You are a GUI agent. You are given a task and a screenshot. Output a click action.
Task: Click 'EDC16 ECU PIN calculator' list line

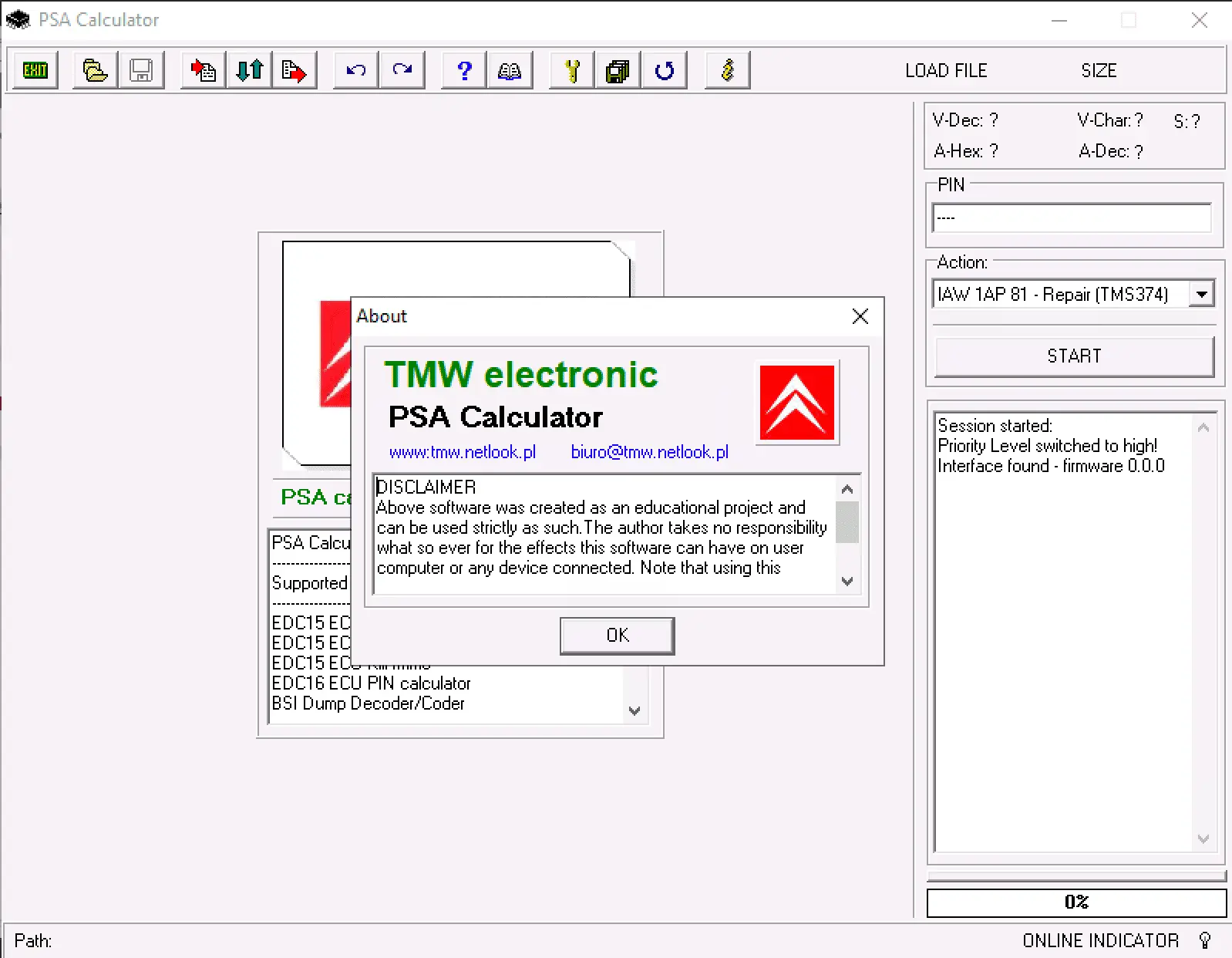(371, 683)
